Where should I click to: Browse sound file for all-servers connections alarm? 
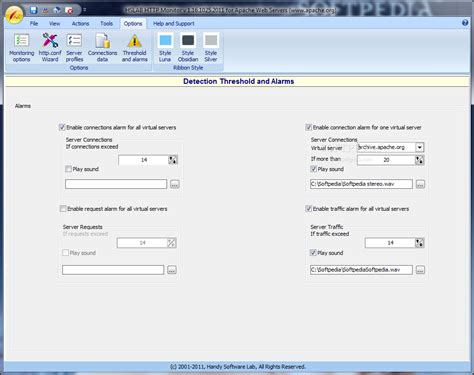pyautogui.click(x=175, y=184)
